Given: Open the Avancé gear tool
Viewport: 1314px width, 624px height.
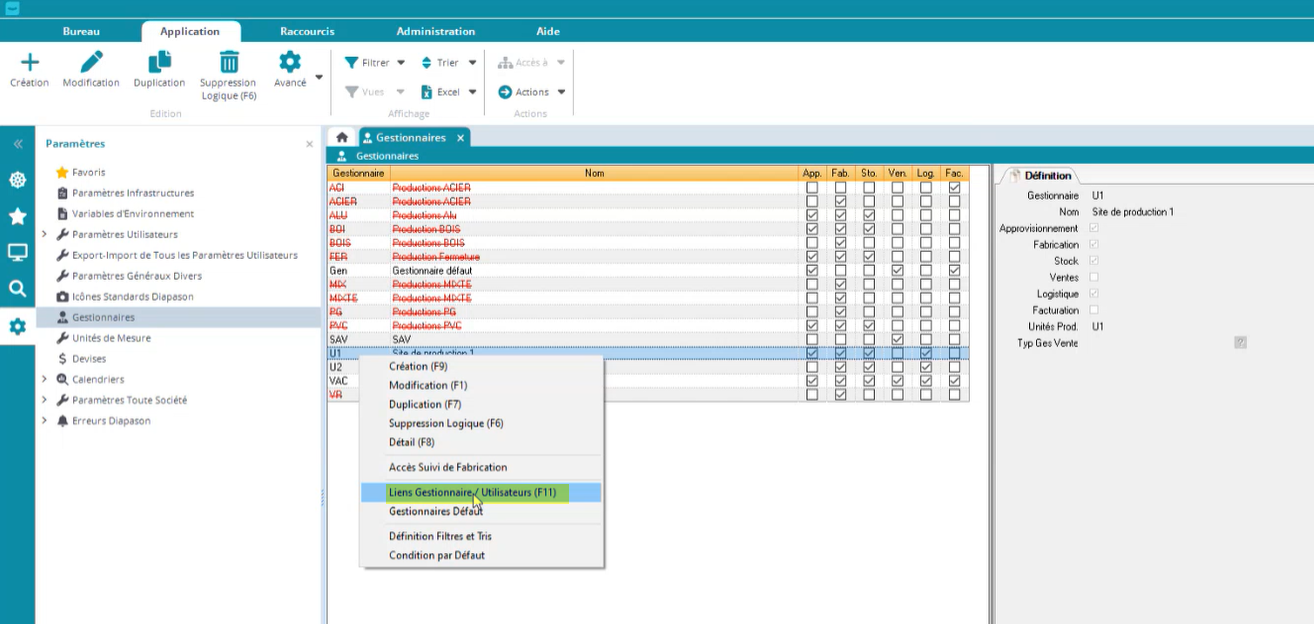Looking at the screenshot, I should click(x=290, y=63).
